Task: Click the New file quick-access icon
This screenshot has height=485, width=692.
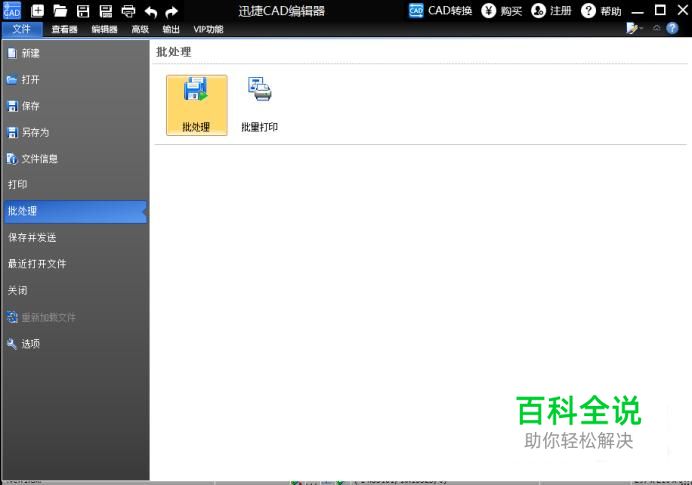Action: tap(38, 11)
